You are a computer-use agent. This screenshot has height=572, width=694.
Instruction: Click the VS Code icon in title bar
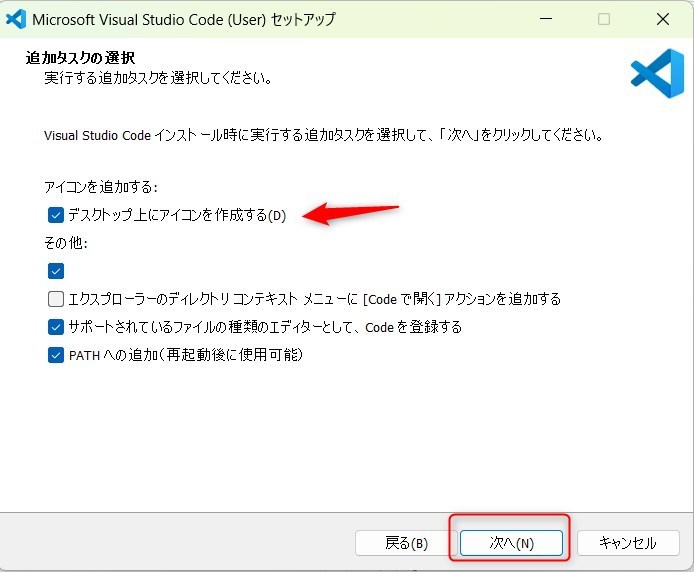tap(16, 19)
